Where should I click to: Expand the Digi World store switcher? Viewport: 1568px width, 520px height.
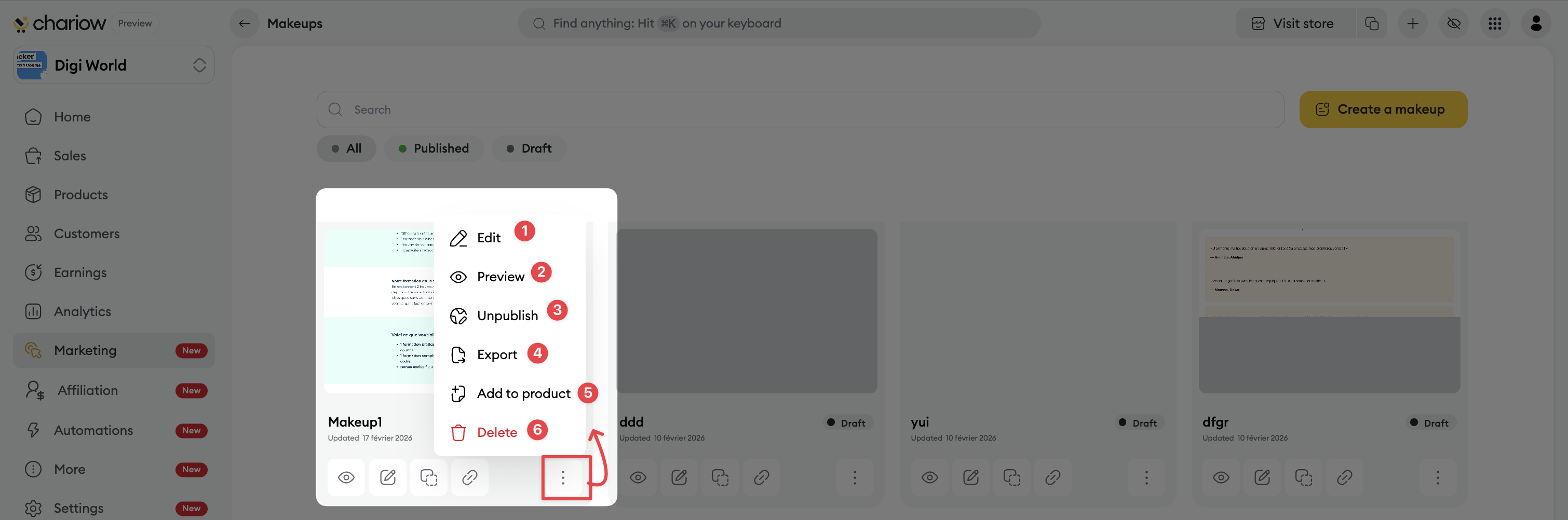point(114,65)
